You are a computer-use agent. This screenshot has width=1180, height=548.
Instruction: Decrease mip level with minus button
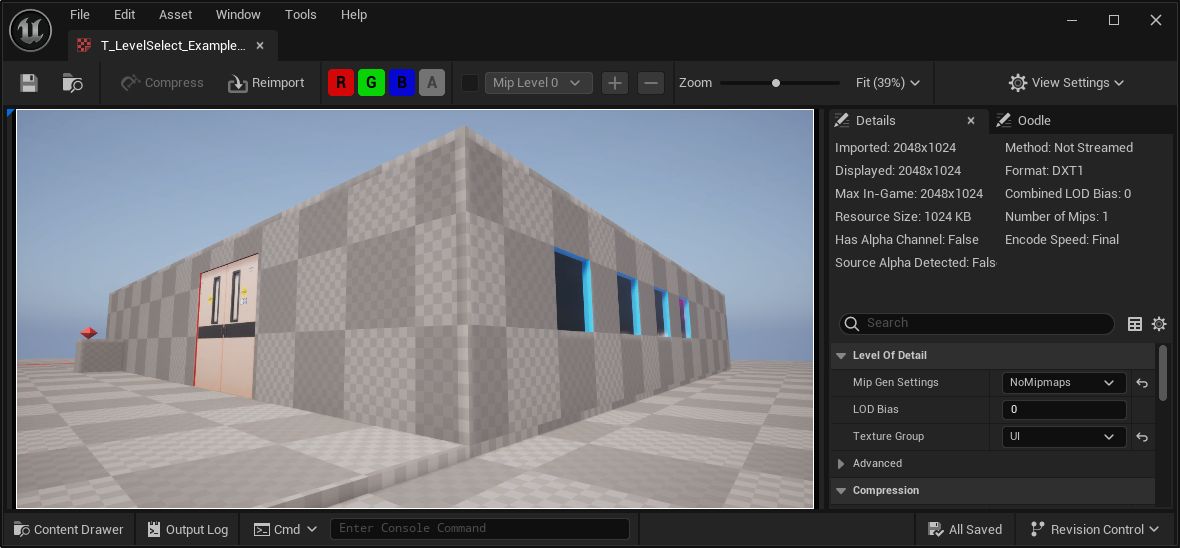tap(651, 83)
